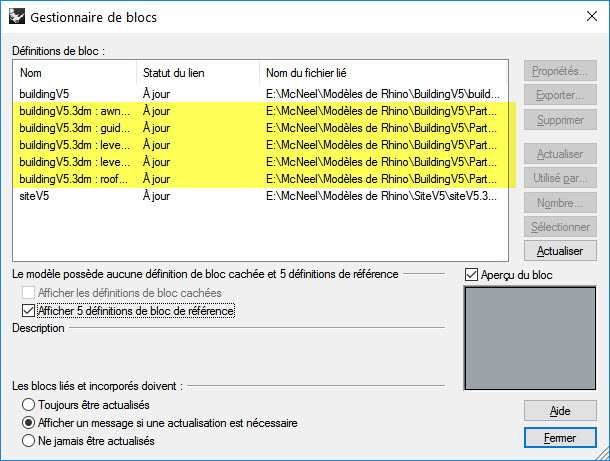Sort the list by the Nom column
The image size is (610, 461).
75,73
